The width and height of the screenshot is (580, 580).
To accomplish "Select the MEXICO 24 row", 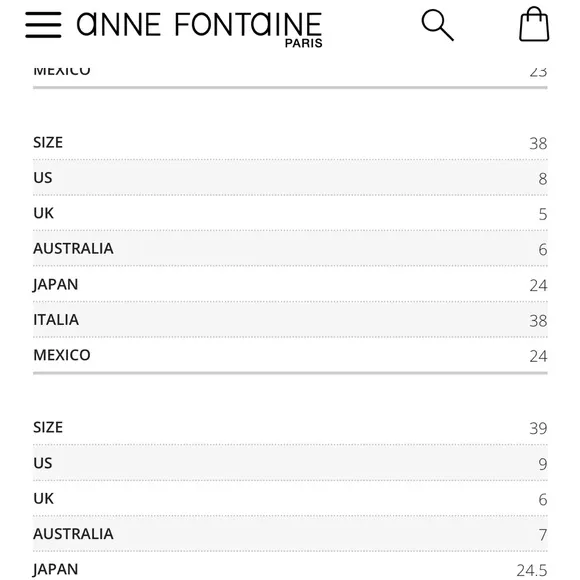I will (x=290, y=355).
